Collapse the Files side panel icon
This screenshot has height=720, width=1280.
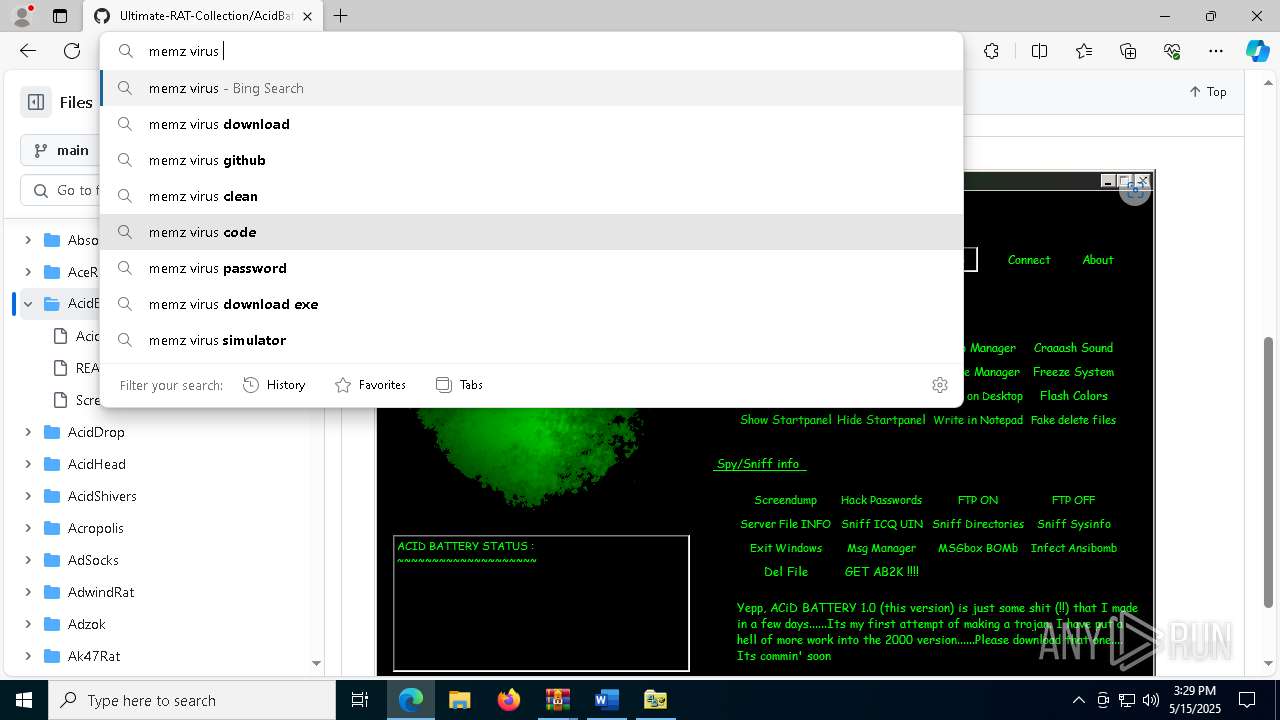point(36,102)
